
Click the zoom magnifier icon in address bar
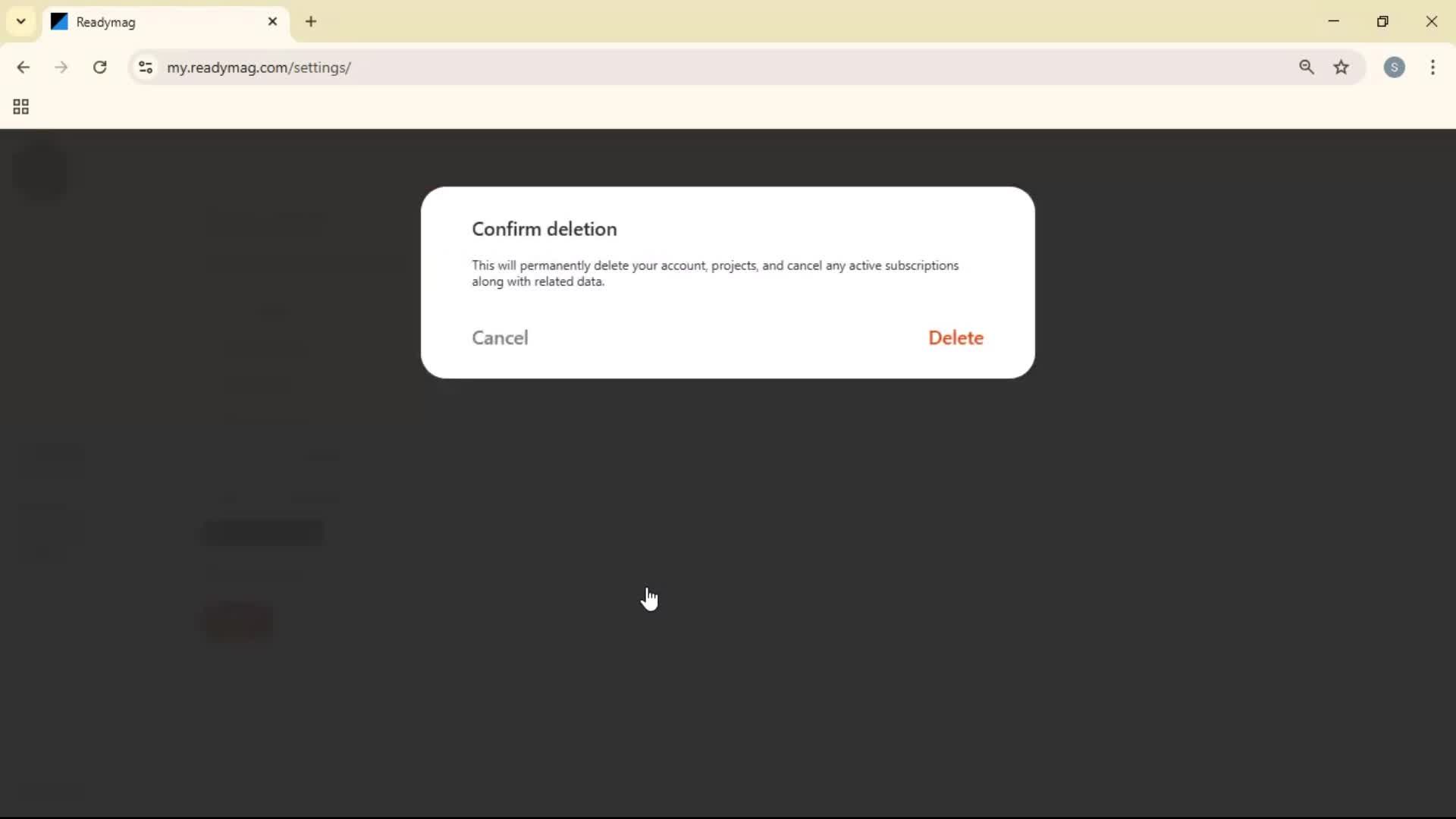[1306, 67]
